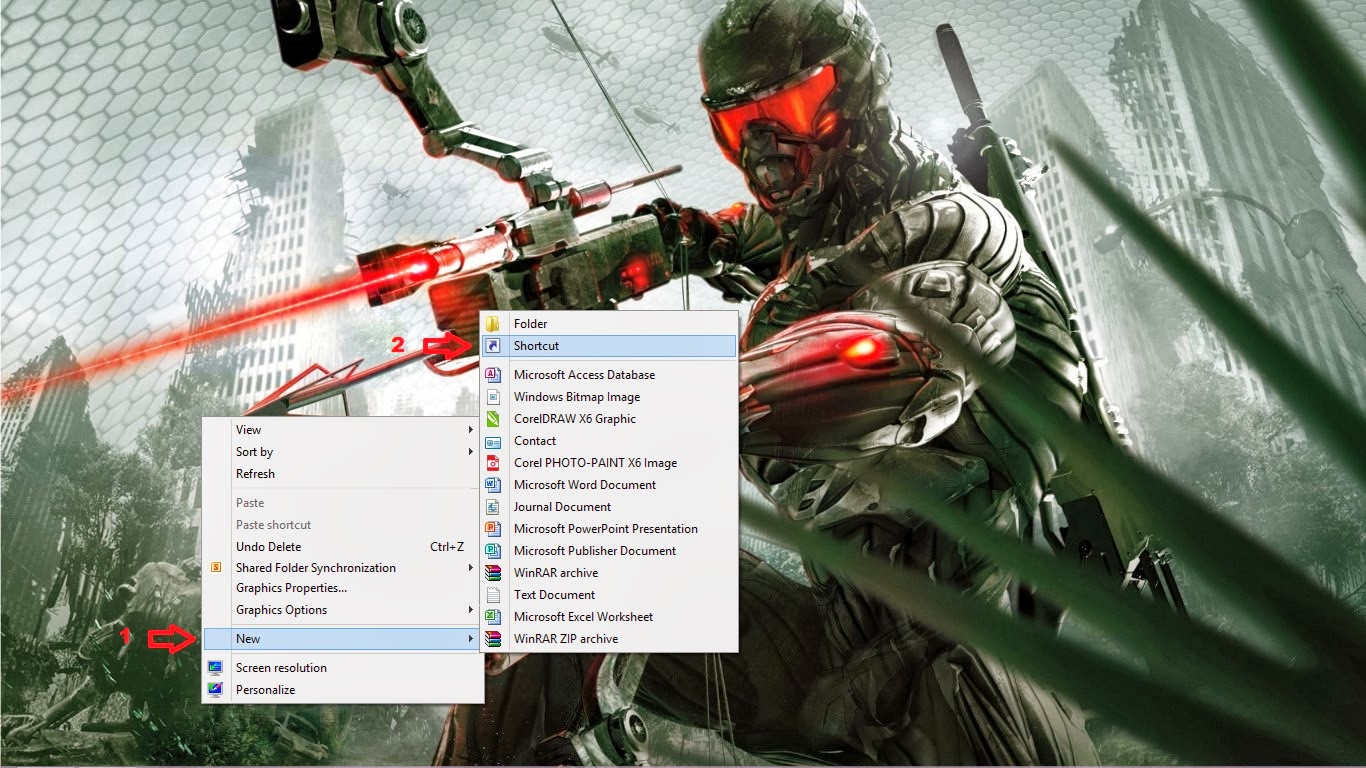The image size is (1366, 768).
Task: Create a new WinRAR ZIP archive
Action: (x=609, y=639)
